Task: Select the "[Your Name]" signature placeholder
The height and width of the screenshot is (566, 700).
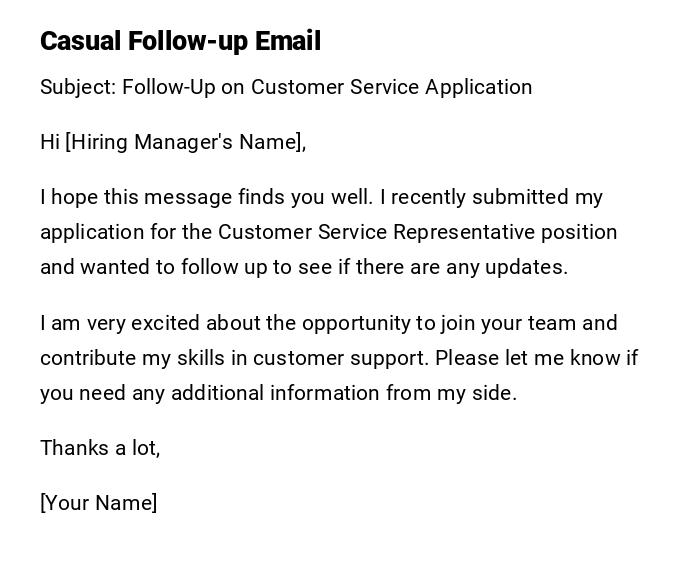Action: pos(98,503)
